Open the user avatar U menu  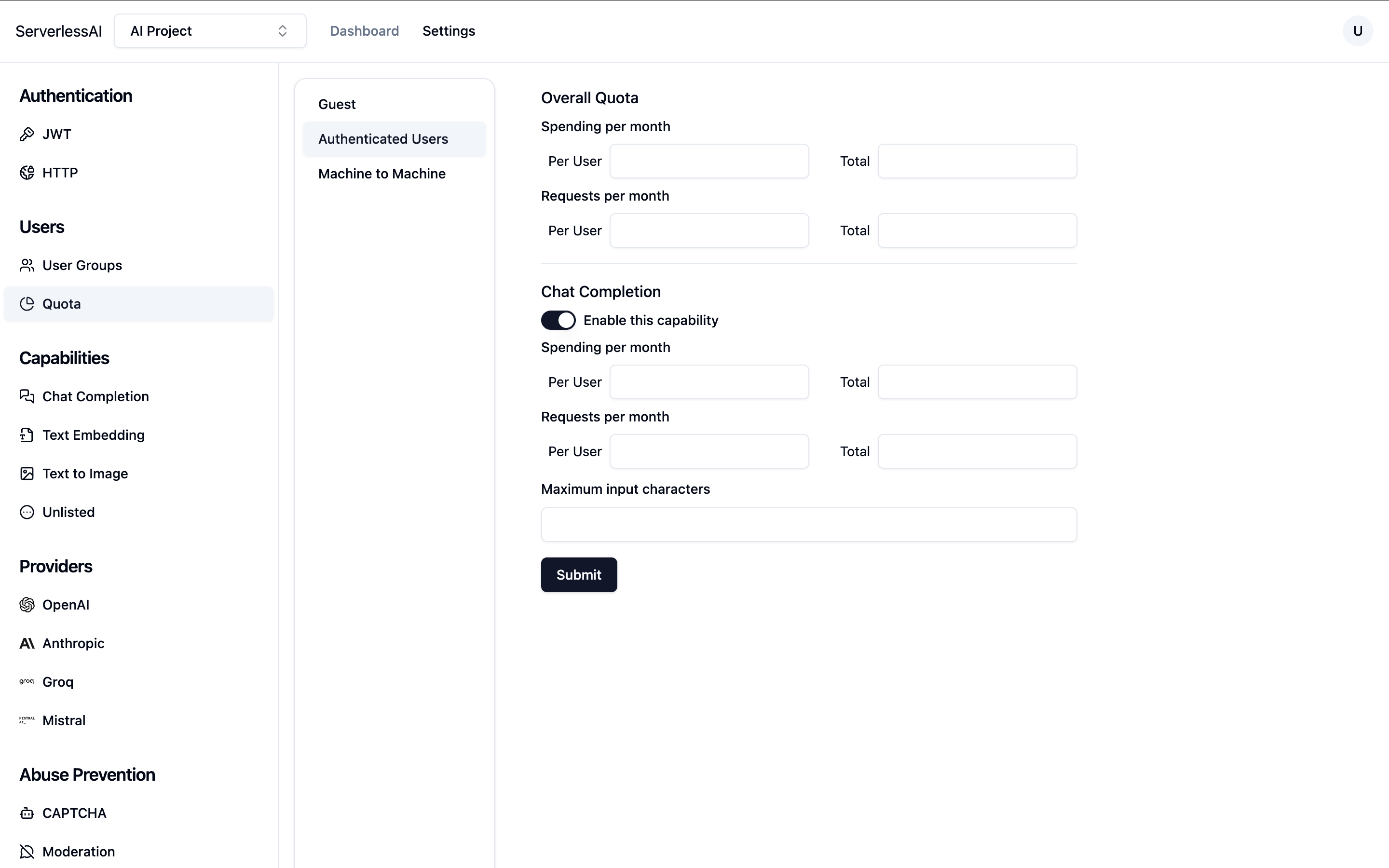click(1358, 31)
